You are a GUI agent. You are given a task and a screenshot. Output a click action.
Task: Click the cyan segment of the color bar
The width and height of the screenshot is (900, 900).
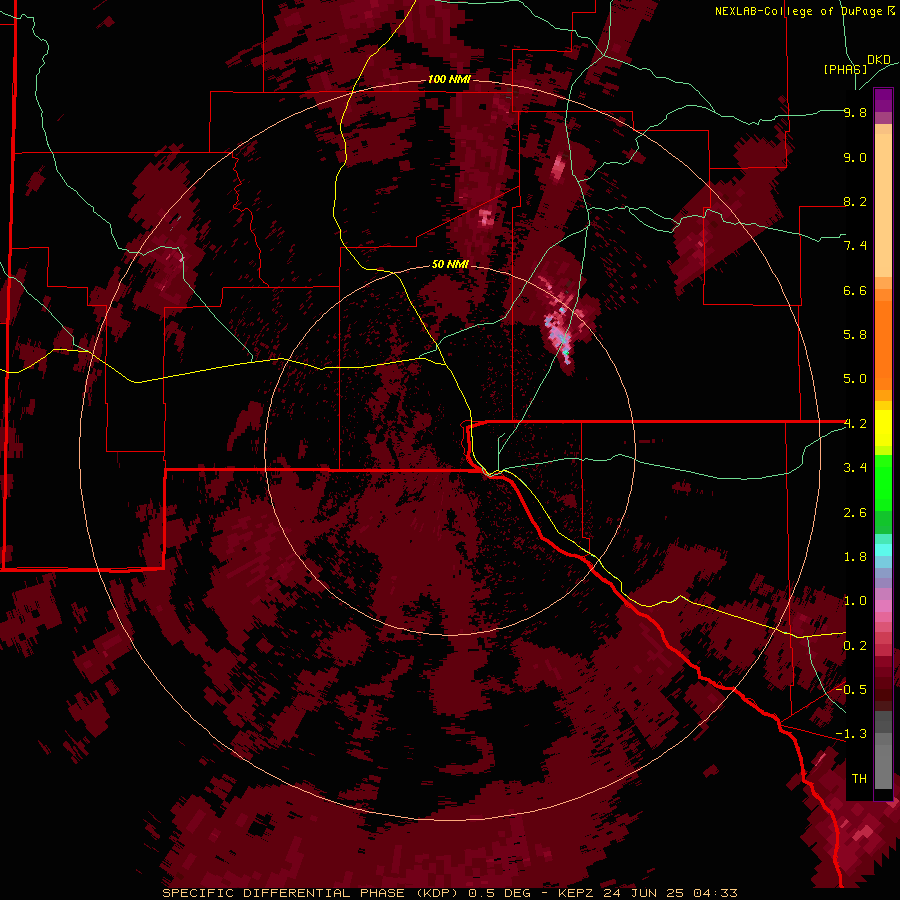point(883,550)
